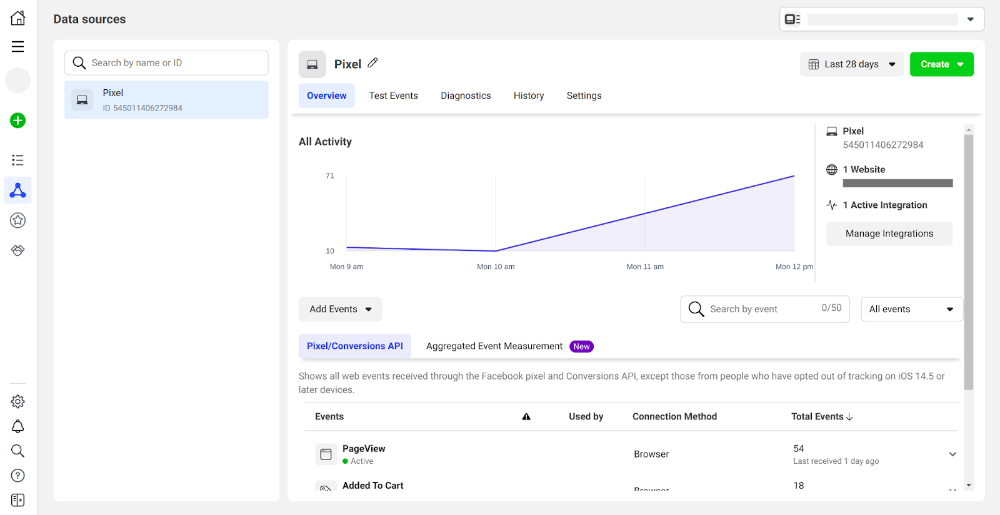This screenshot has width=1000, height=515.
Task: Click the Search by event field
Action: (760, 309)
